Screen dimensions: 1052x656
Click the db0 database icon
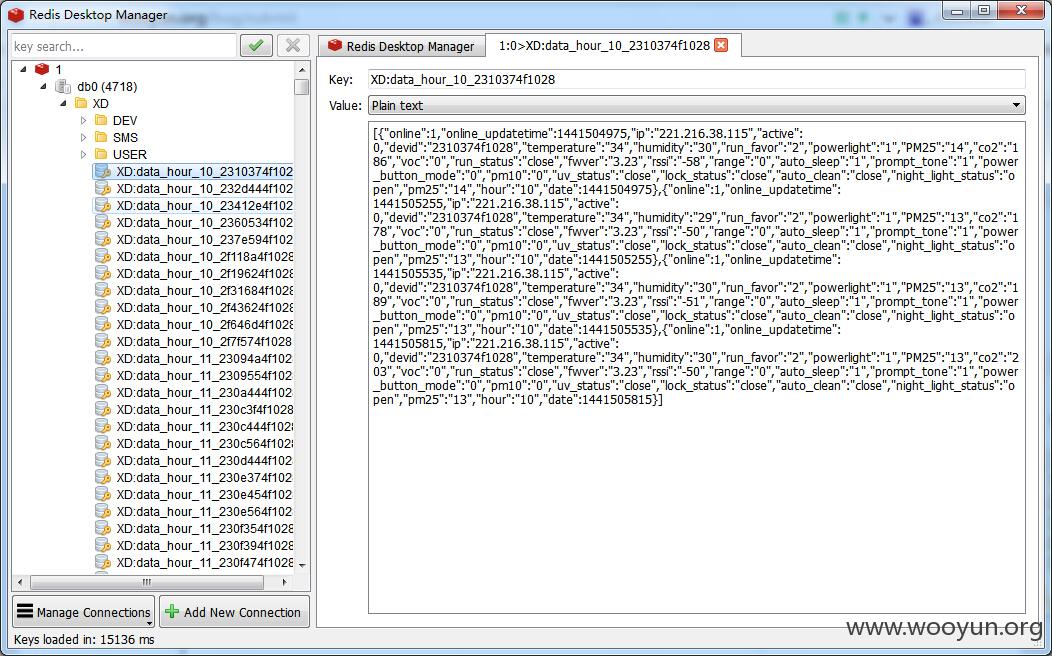pyautogui.click(x=63, y=87)
